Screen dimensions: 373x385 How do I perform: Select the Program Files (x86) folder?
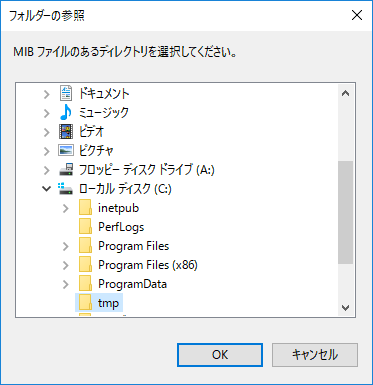click(x=138, y=265)
